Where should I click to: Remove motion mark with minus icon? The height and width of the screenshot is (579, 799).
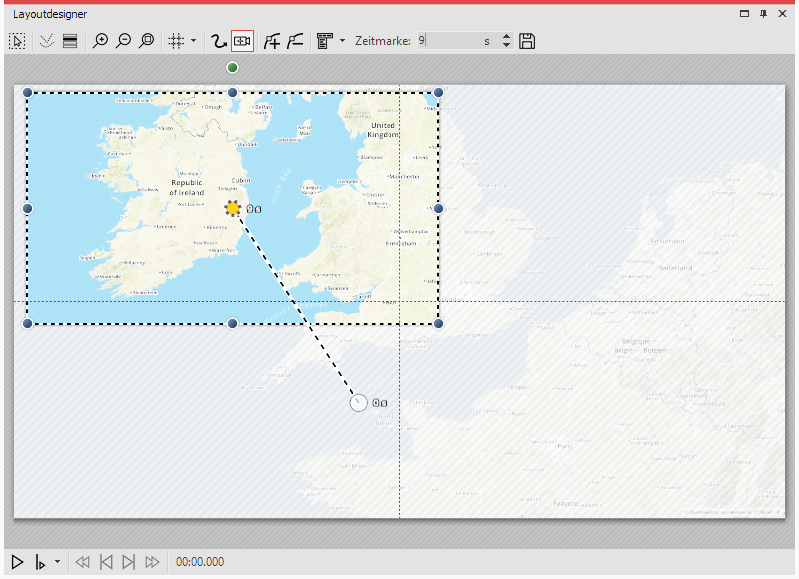point(295,41)
